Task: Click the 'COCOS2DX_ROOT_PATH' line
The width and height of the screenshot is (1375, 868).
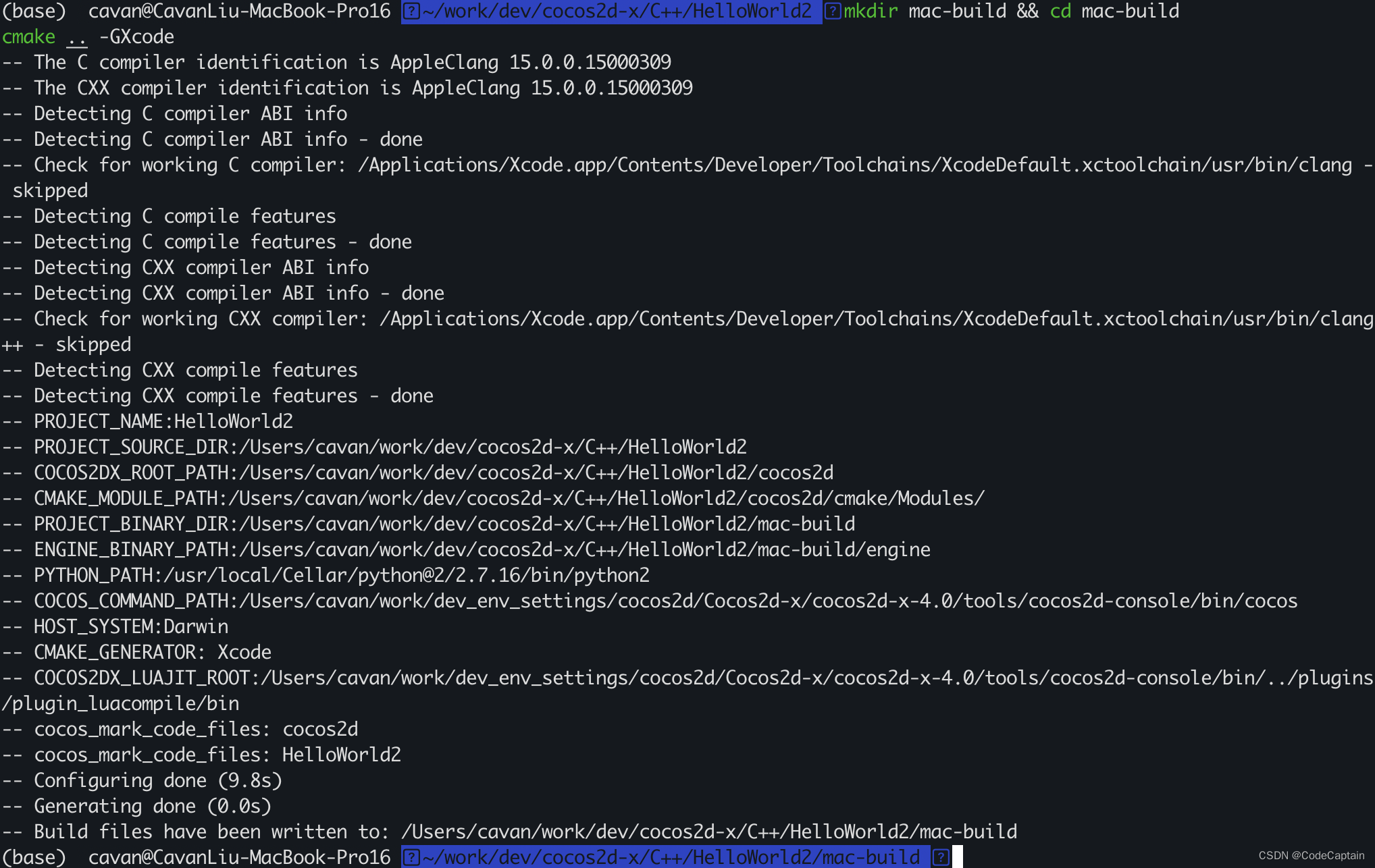Action: pos(417,473)
